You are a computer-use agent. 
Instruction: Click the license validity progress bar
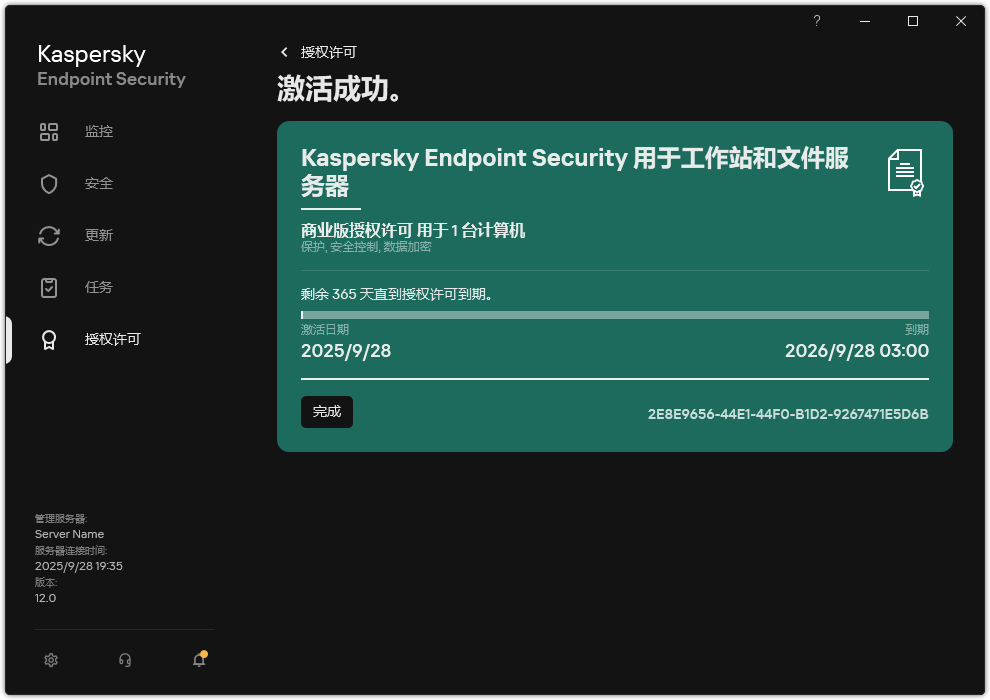pos(614,315)
